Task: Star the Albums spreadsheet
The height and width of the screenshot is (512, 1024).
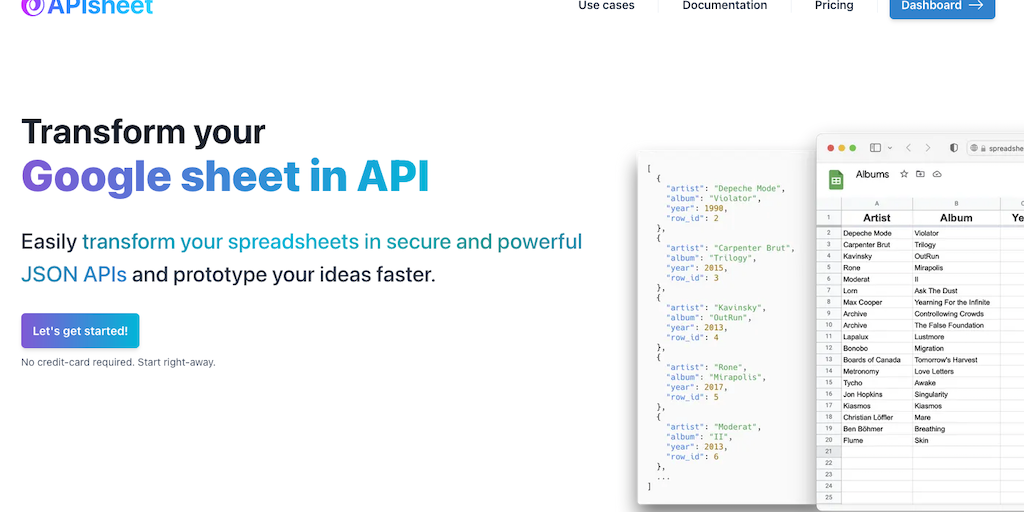Action: pyautogui.click(x=904, y=174)
